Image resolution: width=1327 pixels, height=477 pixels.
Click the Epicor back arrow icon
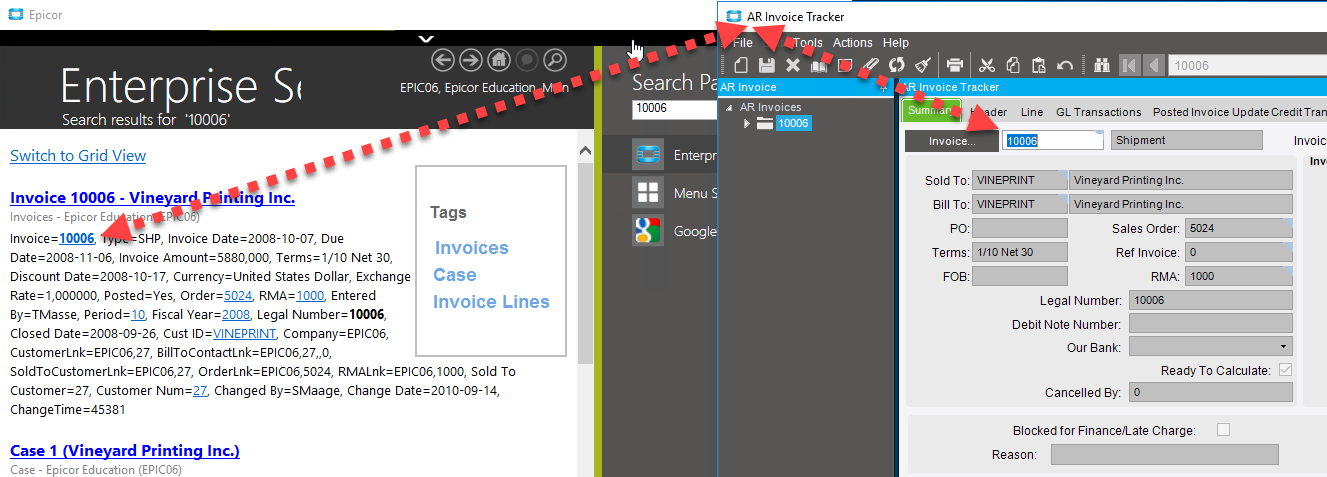click(443, 60)
